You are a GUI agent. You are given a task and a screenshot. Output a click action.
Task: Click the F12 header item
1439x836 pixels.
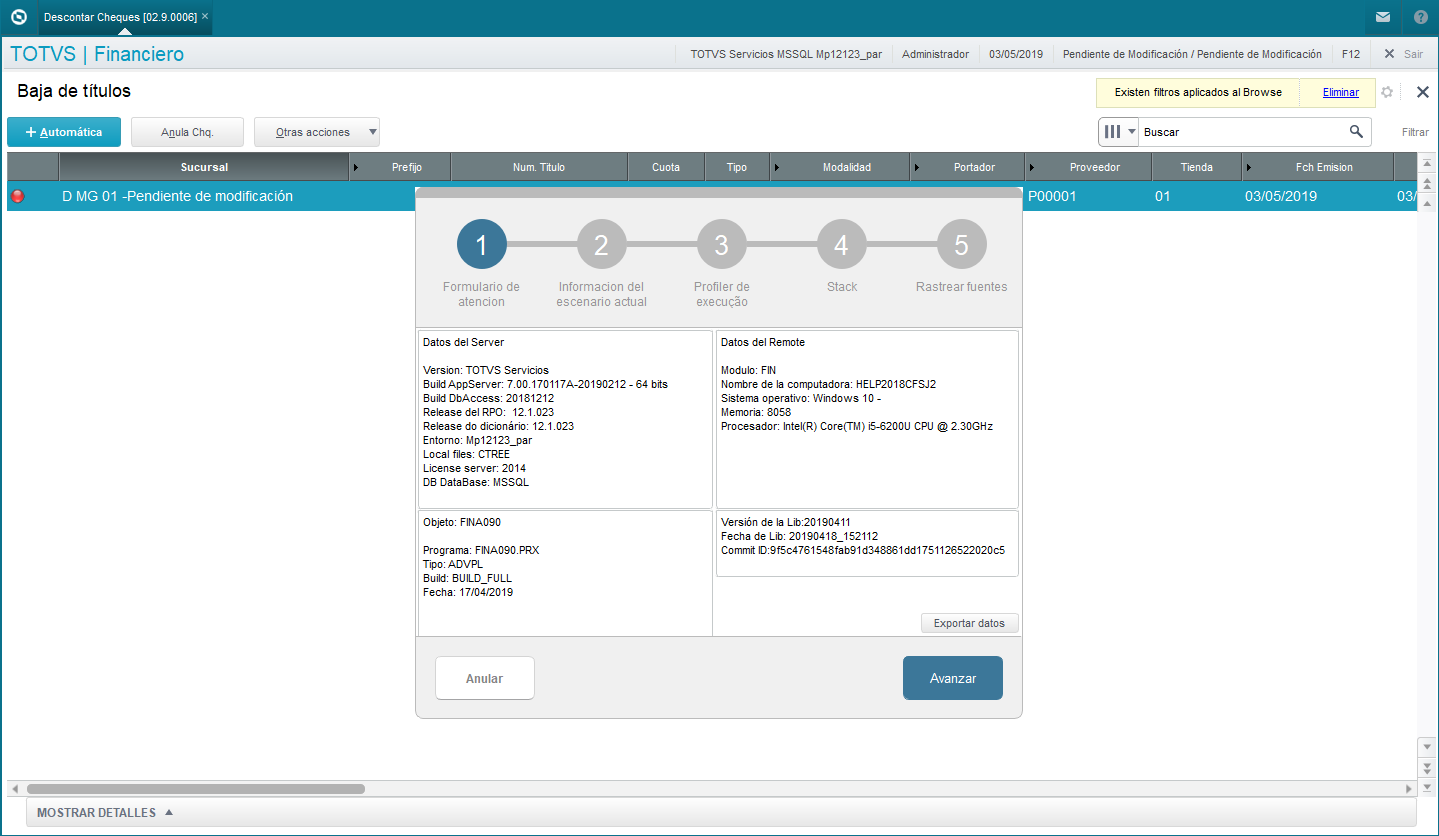pos(1351,54)
